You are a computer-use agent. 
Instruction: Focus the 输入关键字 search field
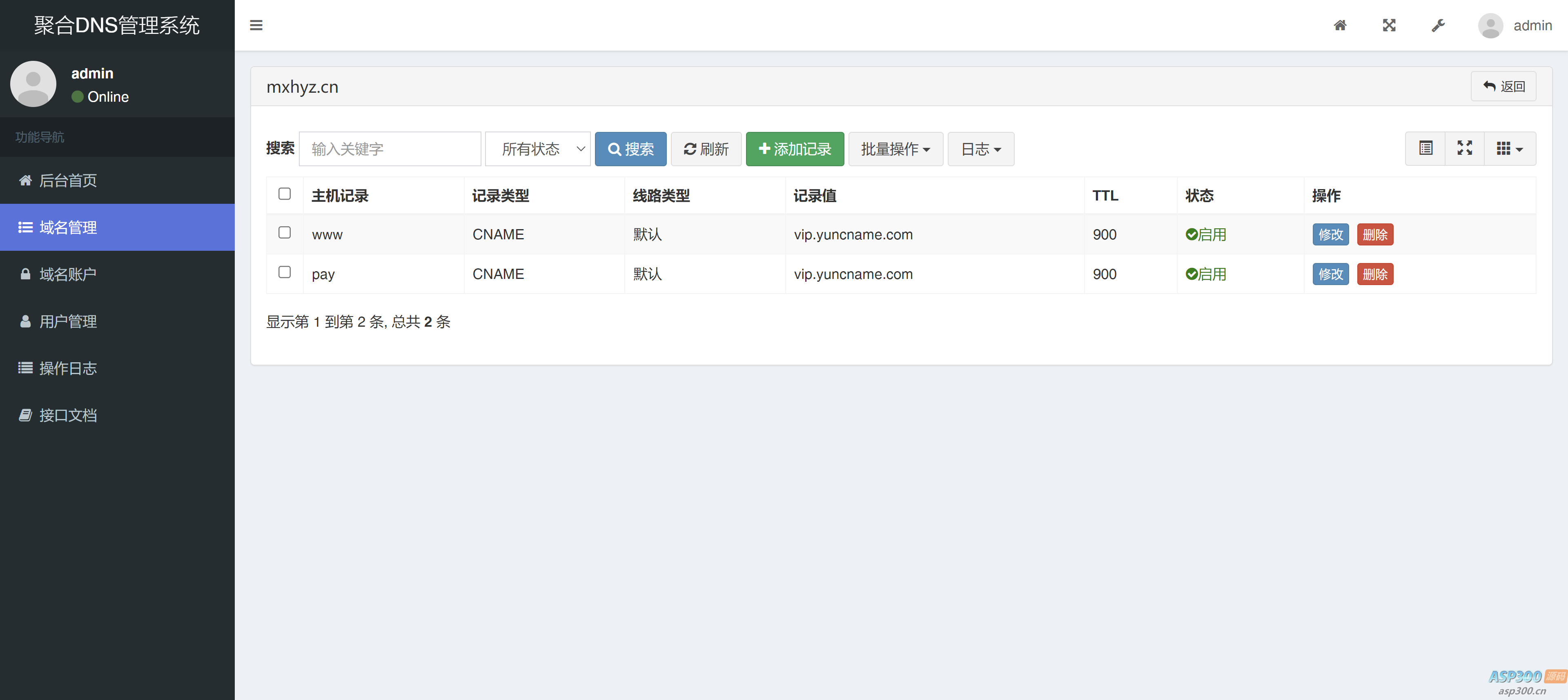(390, 149)
